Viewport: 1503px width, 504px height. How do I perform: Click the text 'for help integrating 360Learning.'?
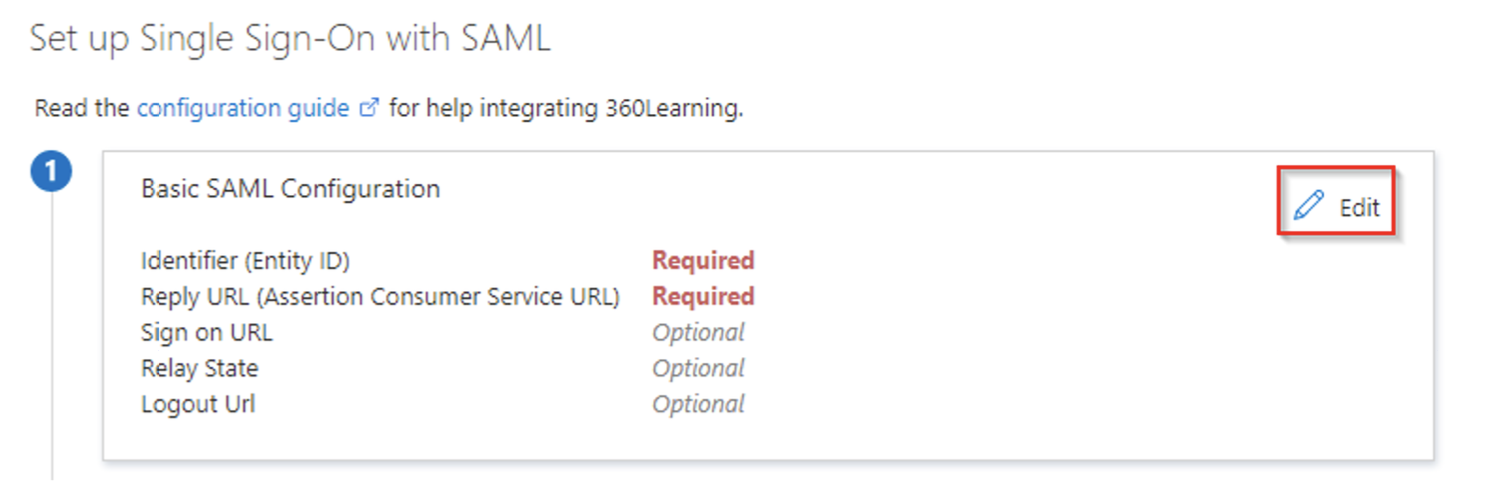point(566,107)
